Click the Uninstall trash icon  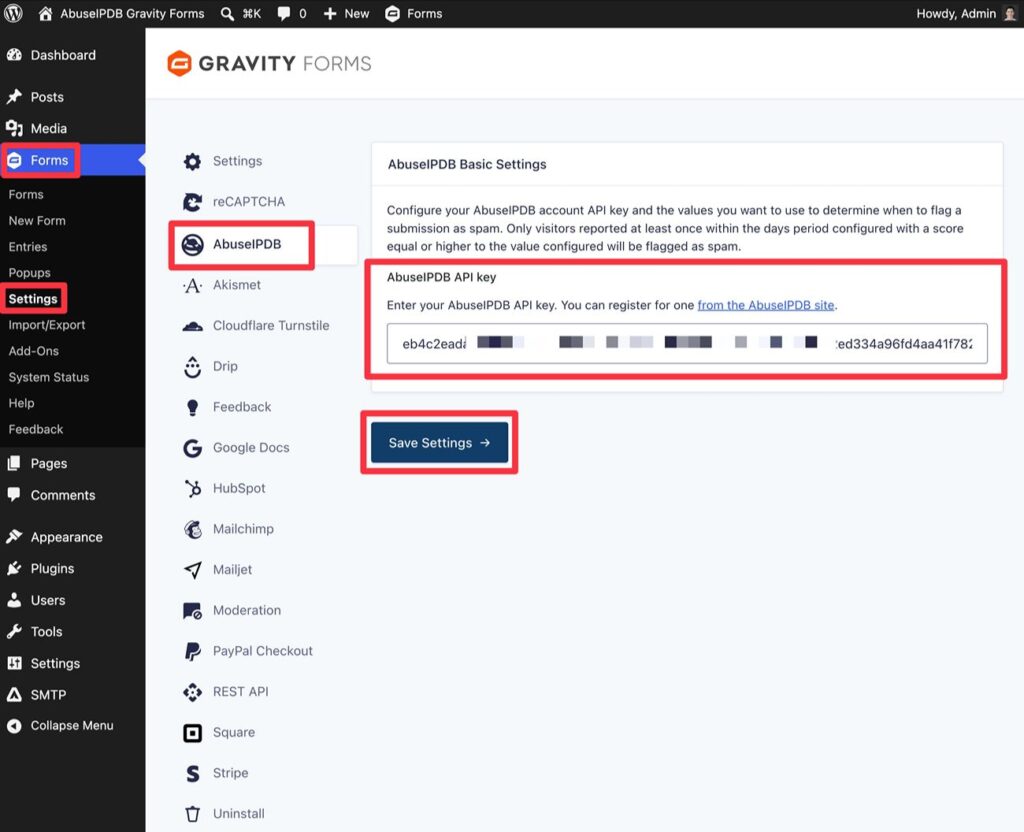click(x=192, y=814)
